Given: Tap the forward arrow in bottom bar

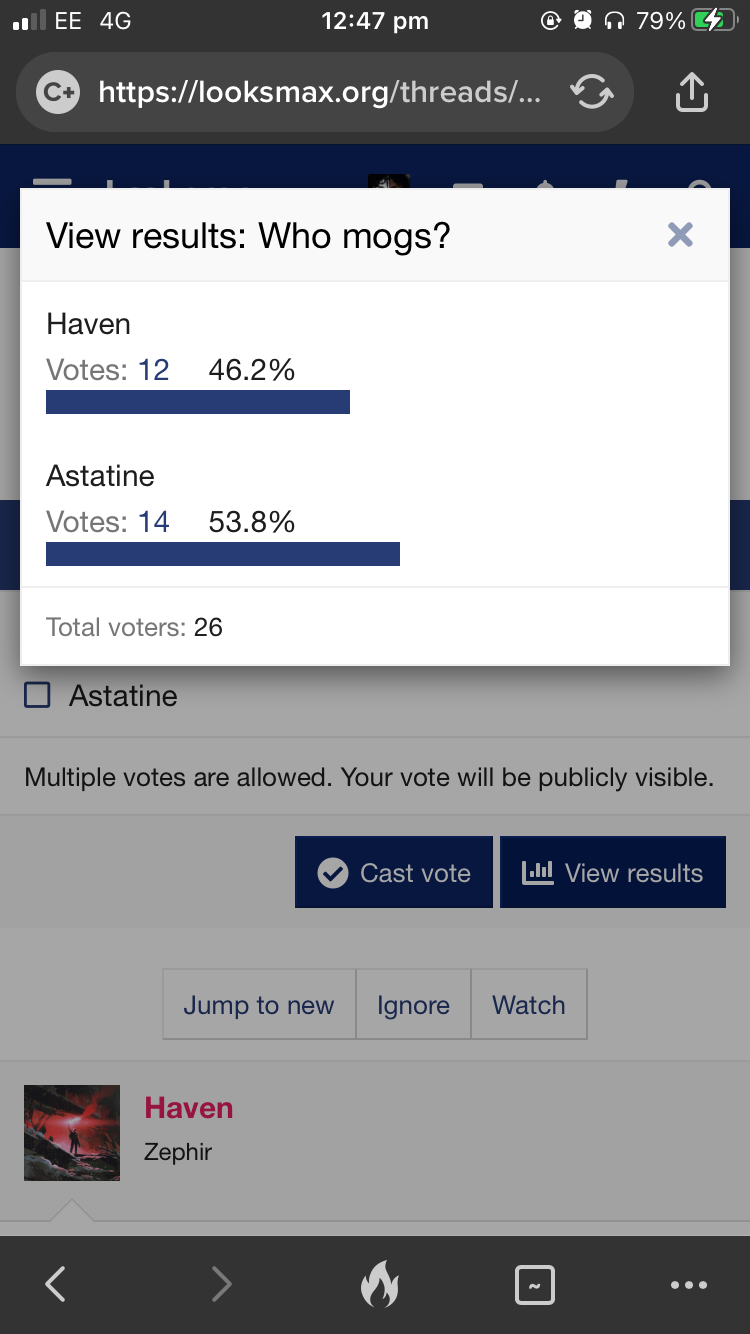Looking at the screenshot, I should pyautogui.click(x=221, y=1284).
